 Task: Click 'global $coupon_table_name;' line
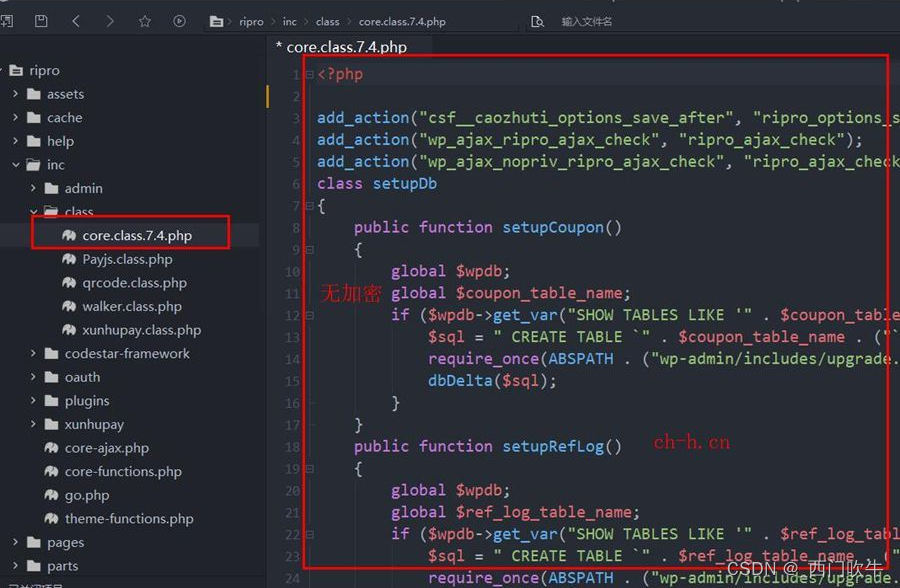pos(510,293)
